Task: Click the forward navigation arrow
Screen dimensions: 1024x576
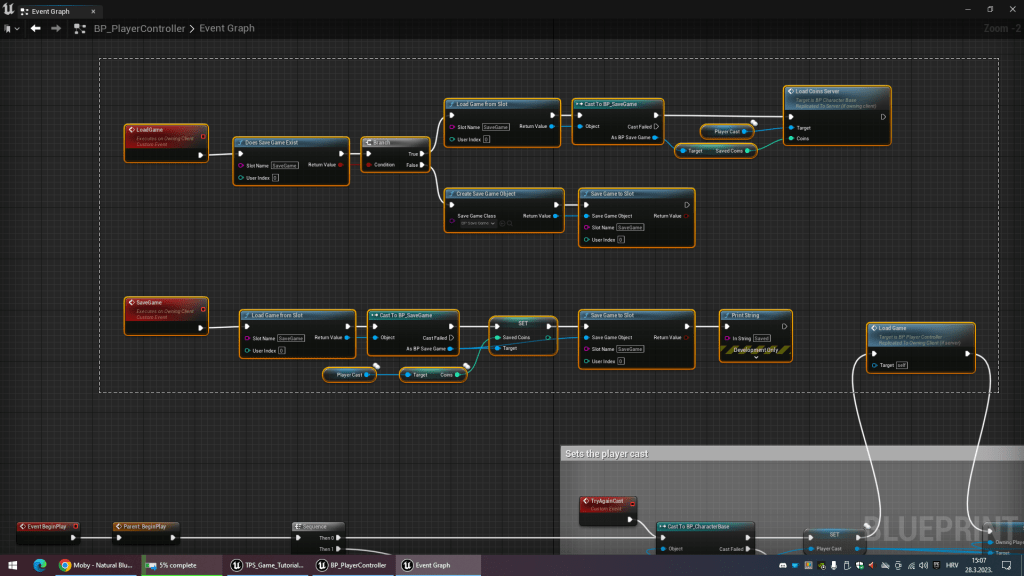Action: (x=56, y=28)
